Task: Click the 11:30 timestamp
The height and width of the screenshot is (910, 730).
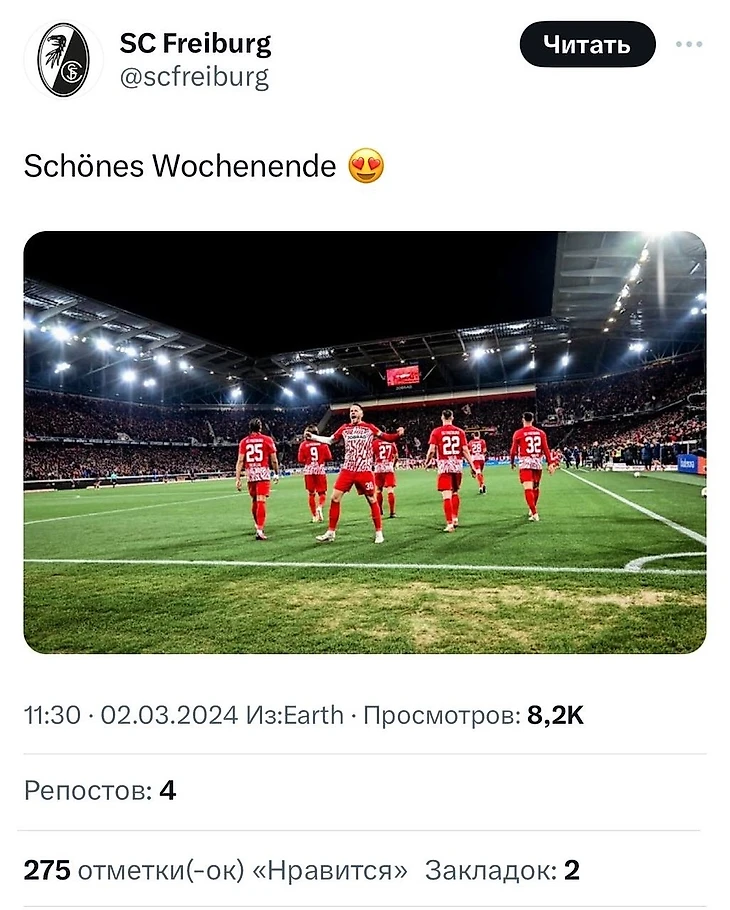Action: click(51, 715)
